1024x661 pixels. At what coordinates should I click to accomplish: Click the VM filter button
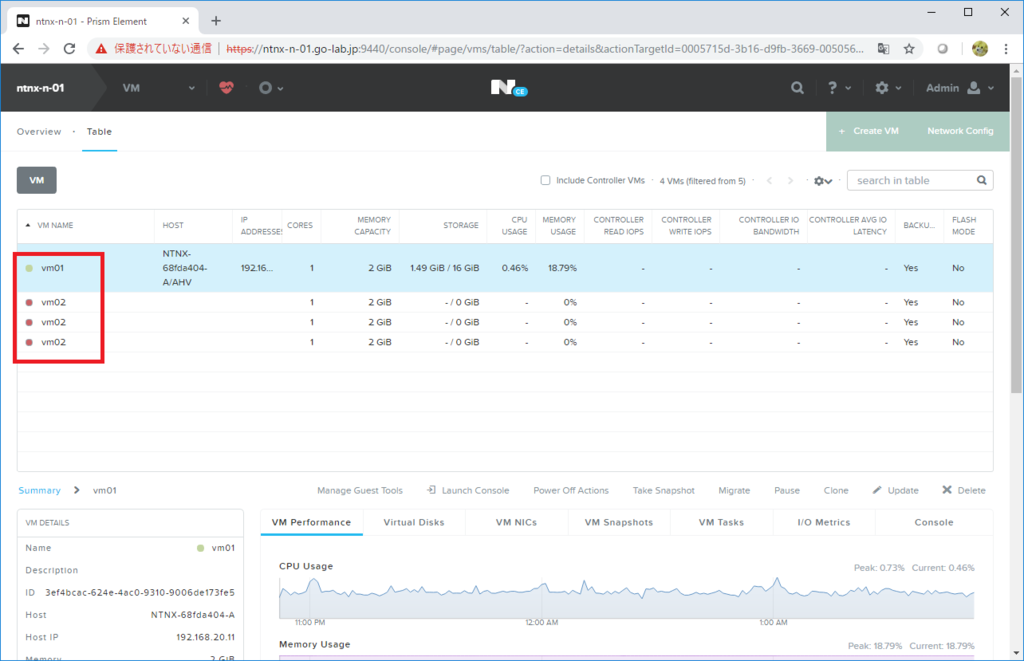coord(37,180)
